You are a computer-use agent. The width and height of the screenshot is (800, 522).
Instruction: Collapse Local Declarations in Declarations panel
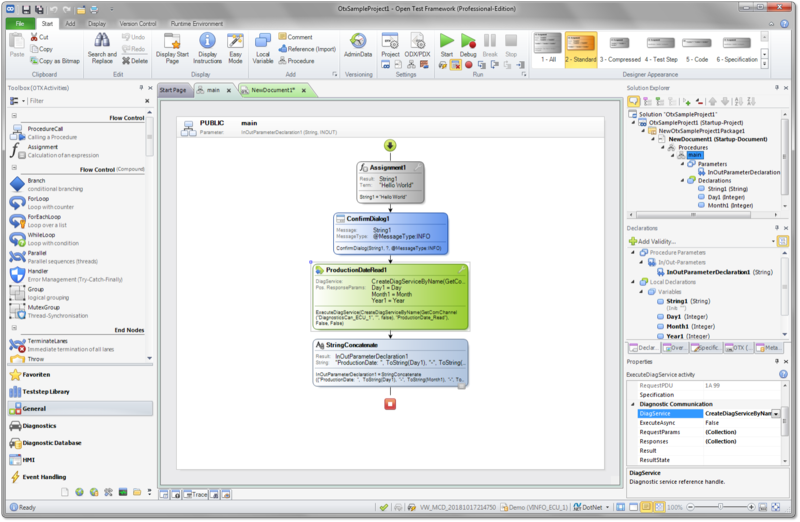[633, 282]
